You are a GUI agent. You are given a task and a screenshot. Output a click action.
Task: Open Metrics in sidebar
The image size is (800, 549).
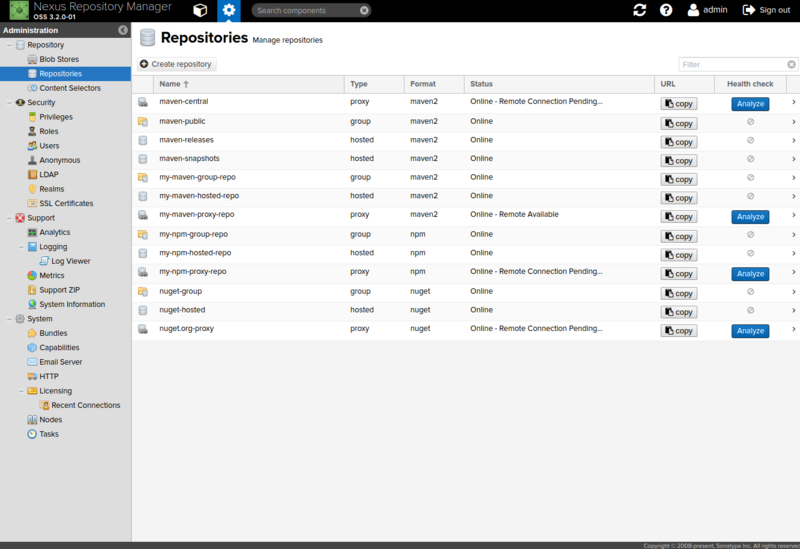(x=52, y=275)
